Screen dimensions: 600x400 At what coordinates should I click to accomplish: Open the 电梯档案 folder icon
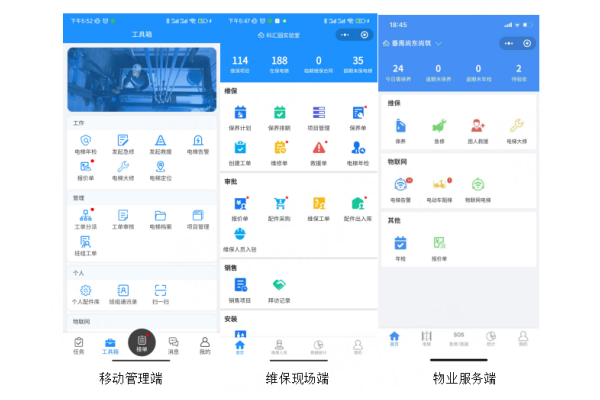pos(160,216)
